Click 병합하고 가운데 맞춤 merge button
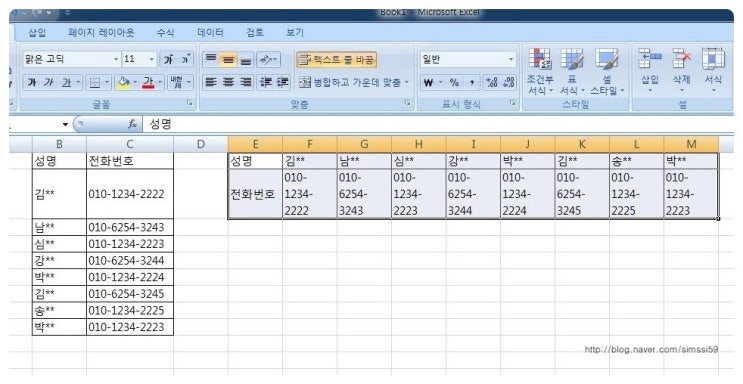This screenshot has height=384, width=743. click(x=350, y=82)
